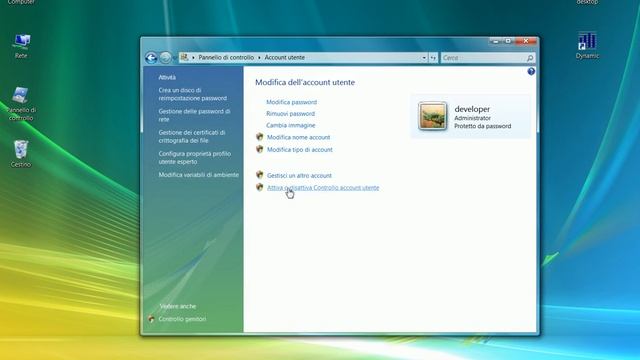
Task: Click the refresh button beside address bar
Action: tap(433, 58)
